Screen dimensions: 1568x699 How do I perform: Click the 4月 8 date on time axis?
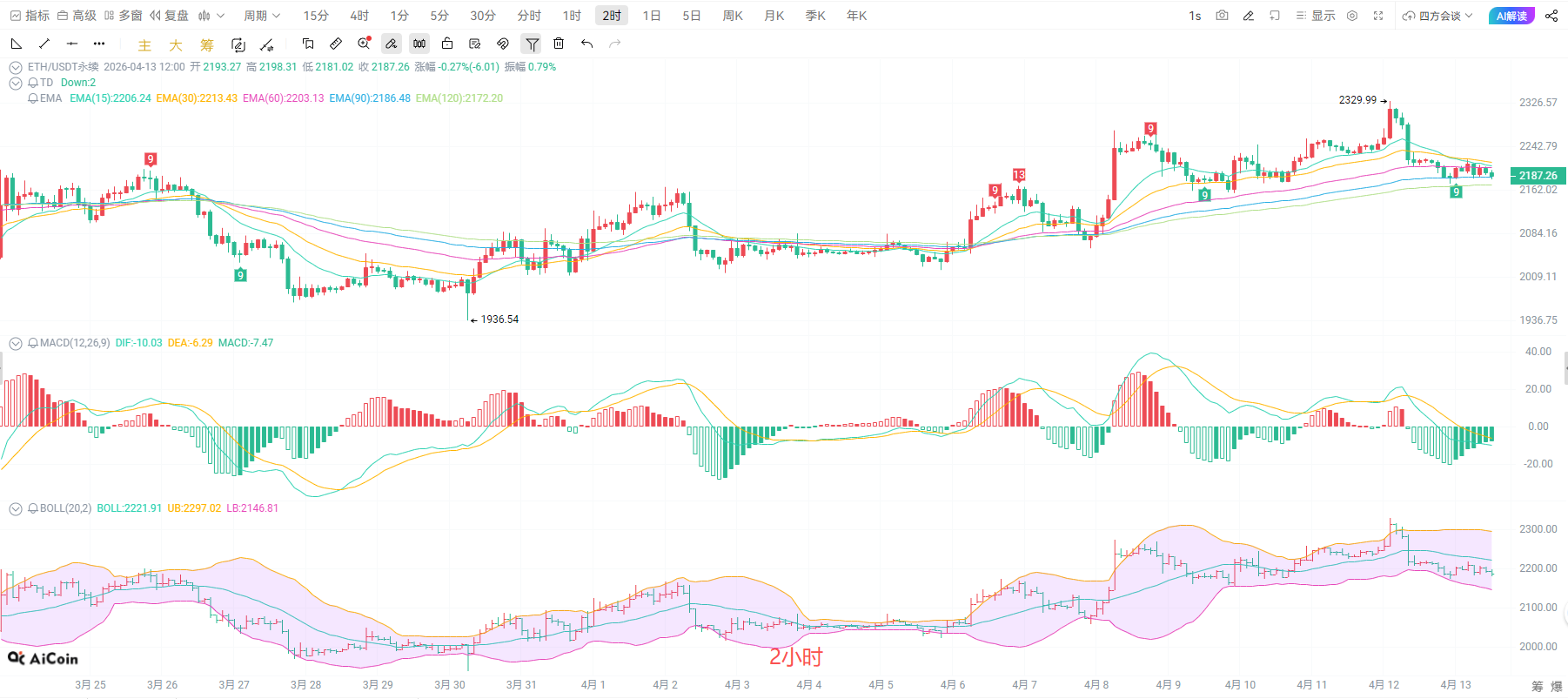1096,685
